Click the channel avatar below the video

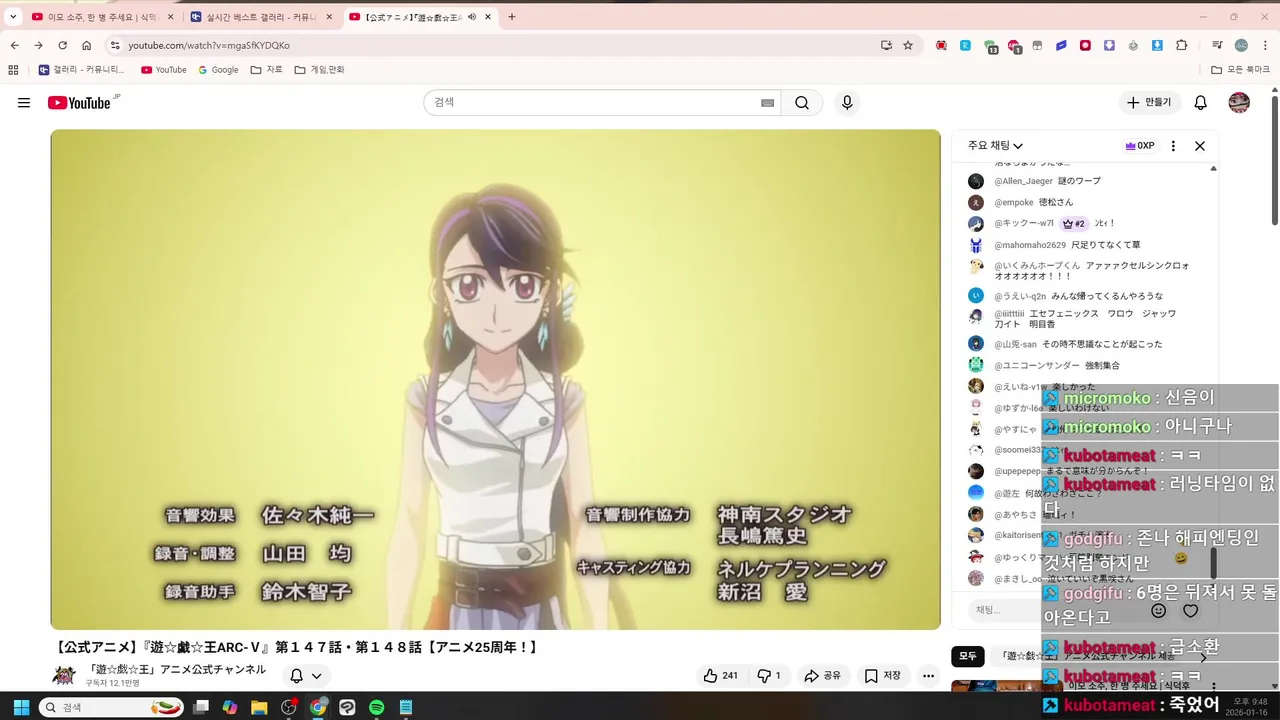click(64, 676)
